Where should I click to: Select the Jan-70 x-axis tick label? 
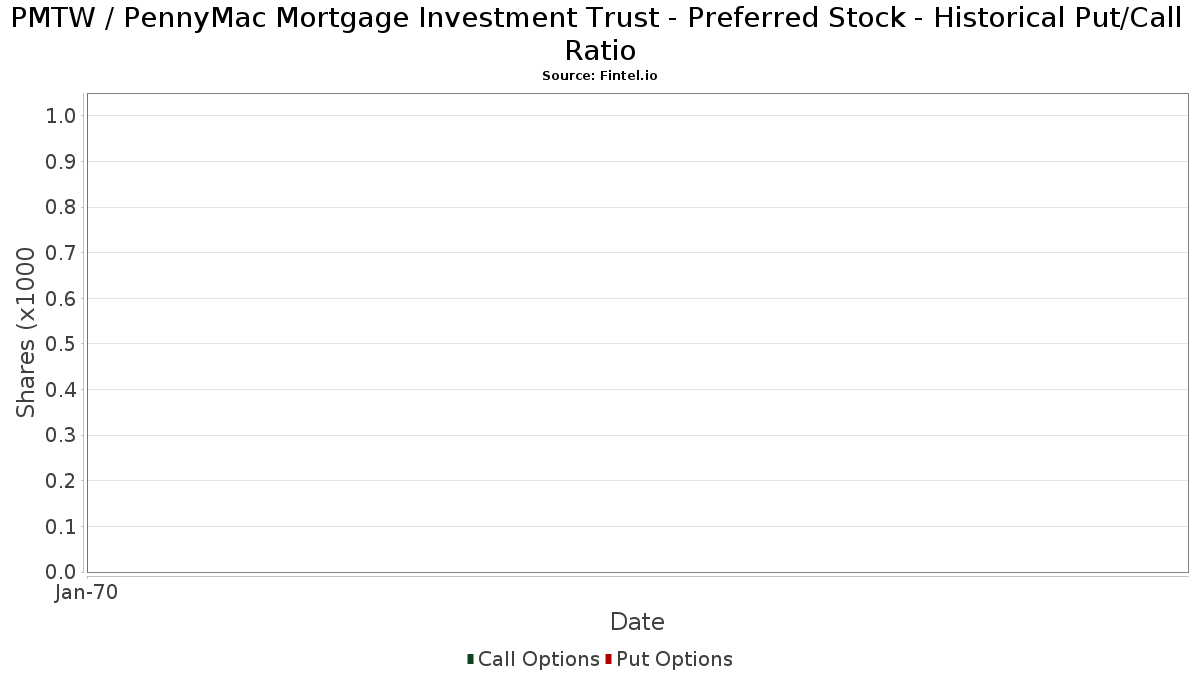86,592
